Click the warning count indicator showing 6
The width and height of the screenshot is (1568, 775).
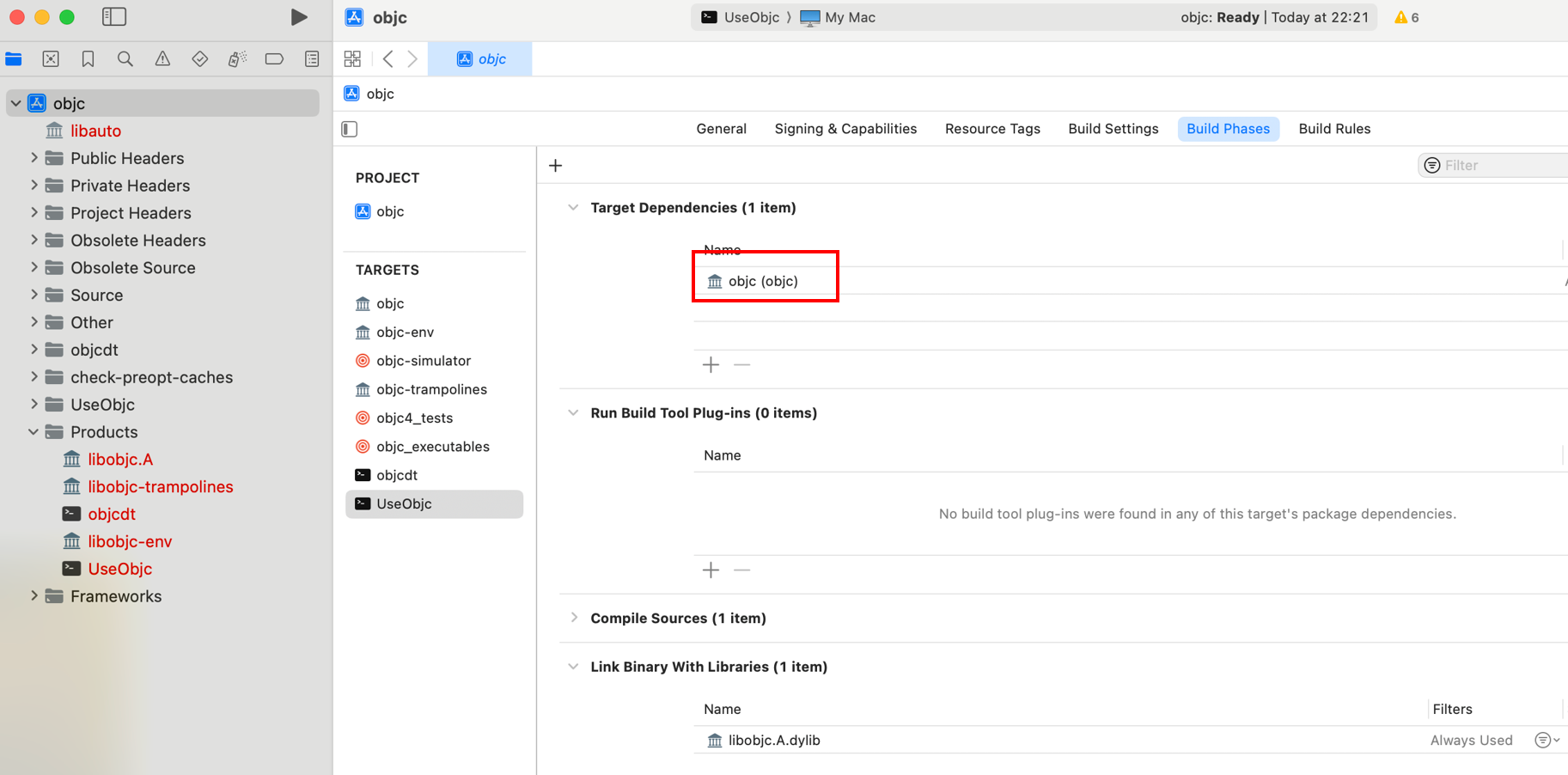click(x=1406, y=17)
